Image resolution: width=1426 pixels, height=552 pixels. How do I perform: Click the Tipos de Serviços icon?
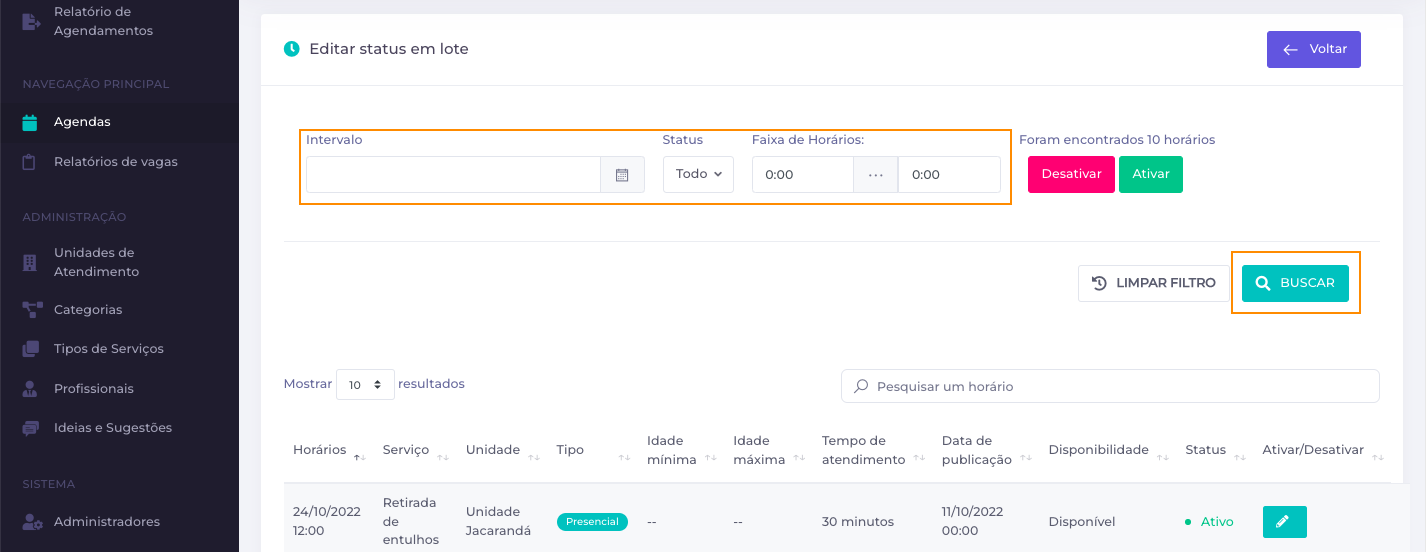click(31, 349)
